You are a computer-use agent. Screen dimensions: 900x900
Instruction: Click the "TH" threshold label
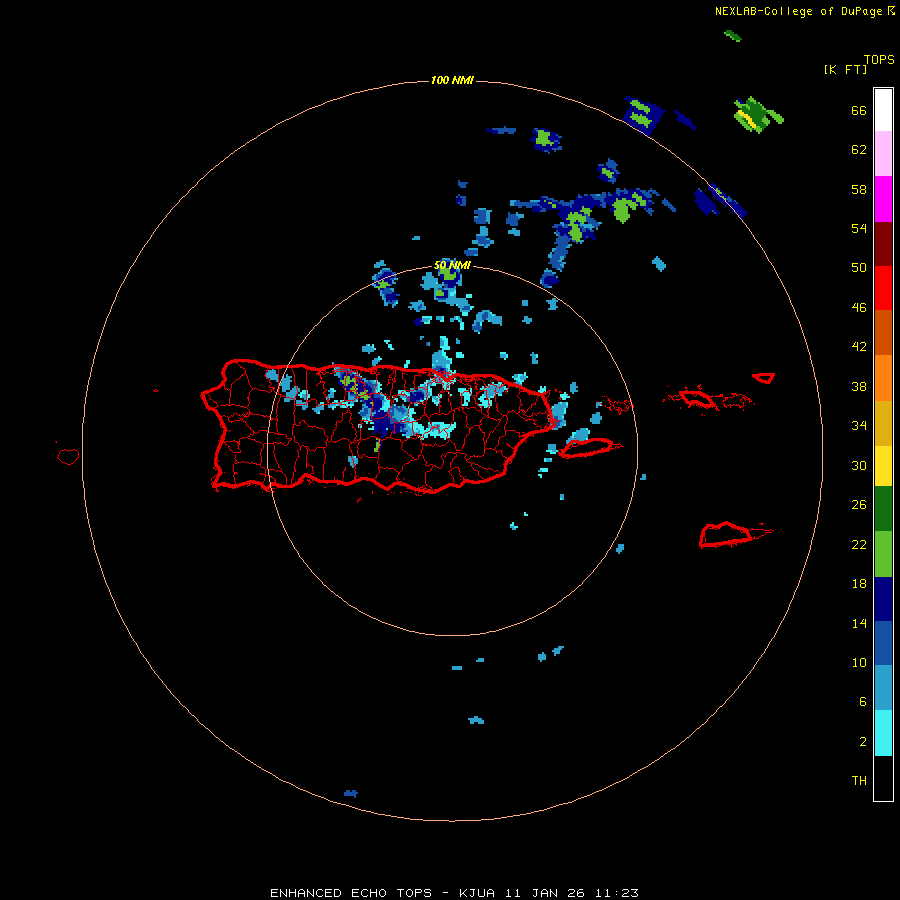click(x=859, y=781)
